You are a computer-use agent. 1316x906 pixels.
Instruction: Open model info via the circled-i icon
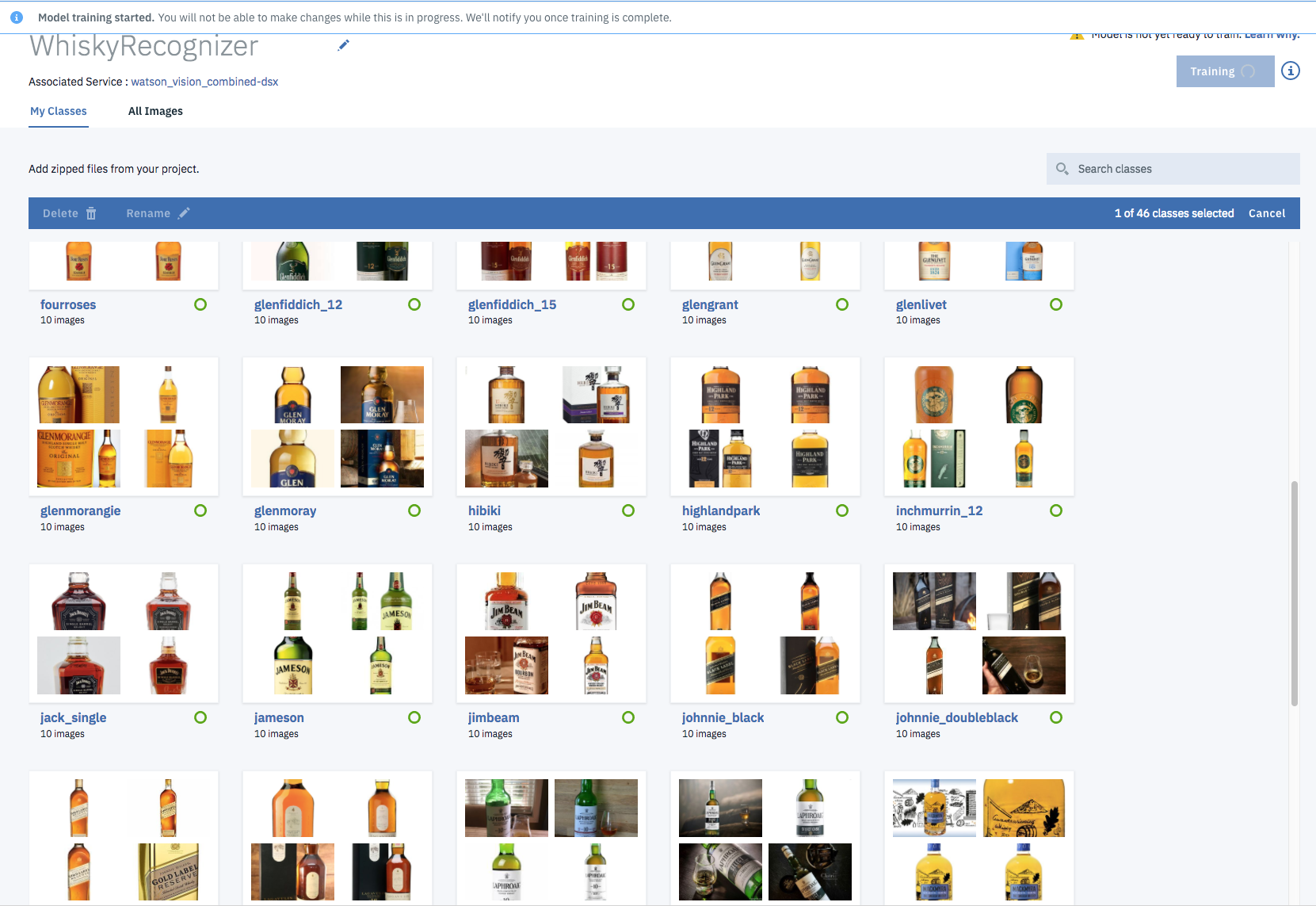point(1291,71)
